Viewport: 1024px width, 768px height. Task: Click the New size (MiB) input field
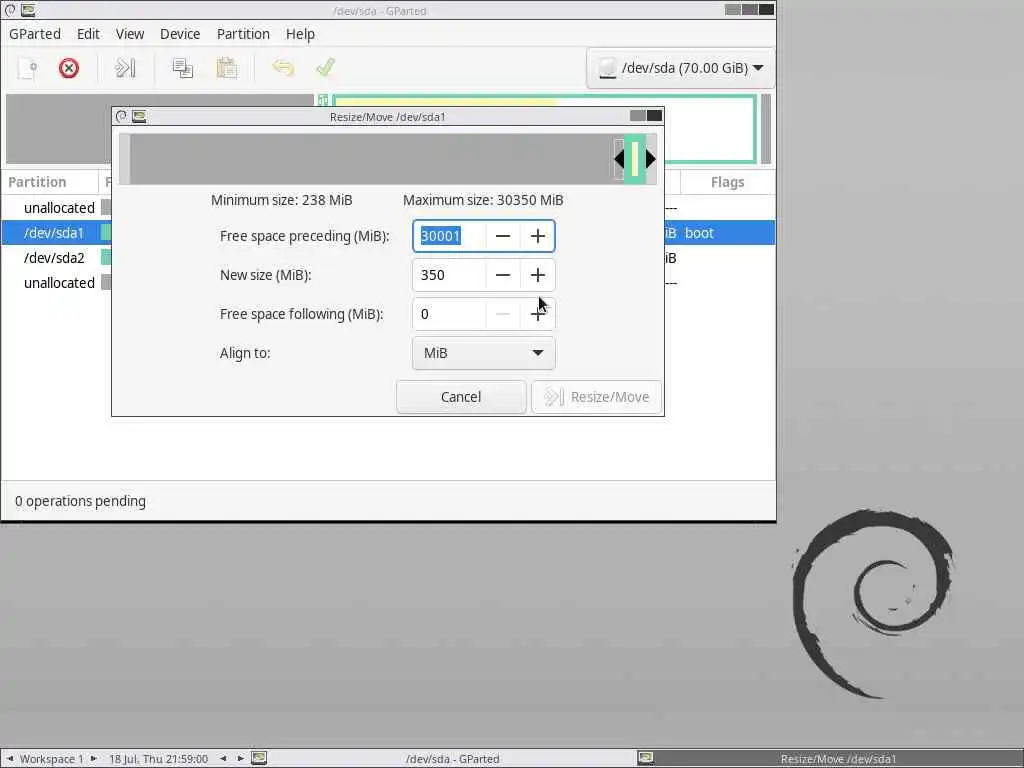(x=449, y=275)
